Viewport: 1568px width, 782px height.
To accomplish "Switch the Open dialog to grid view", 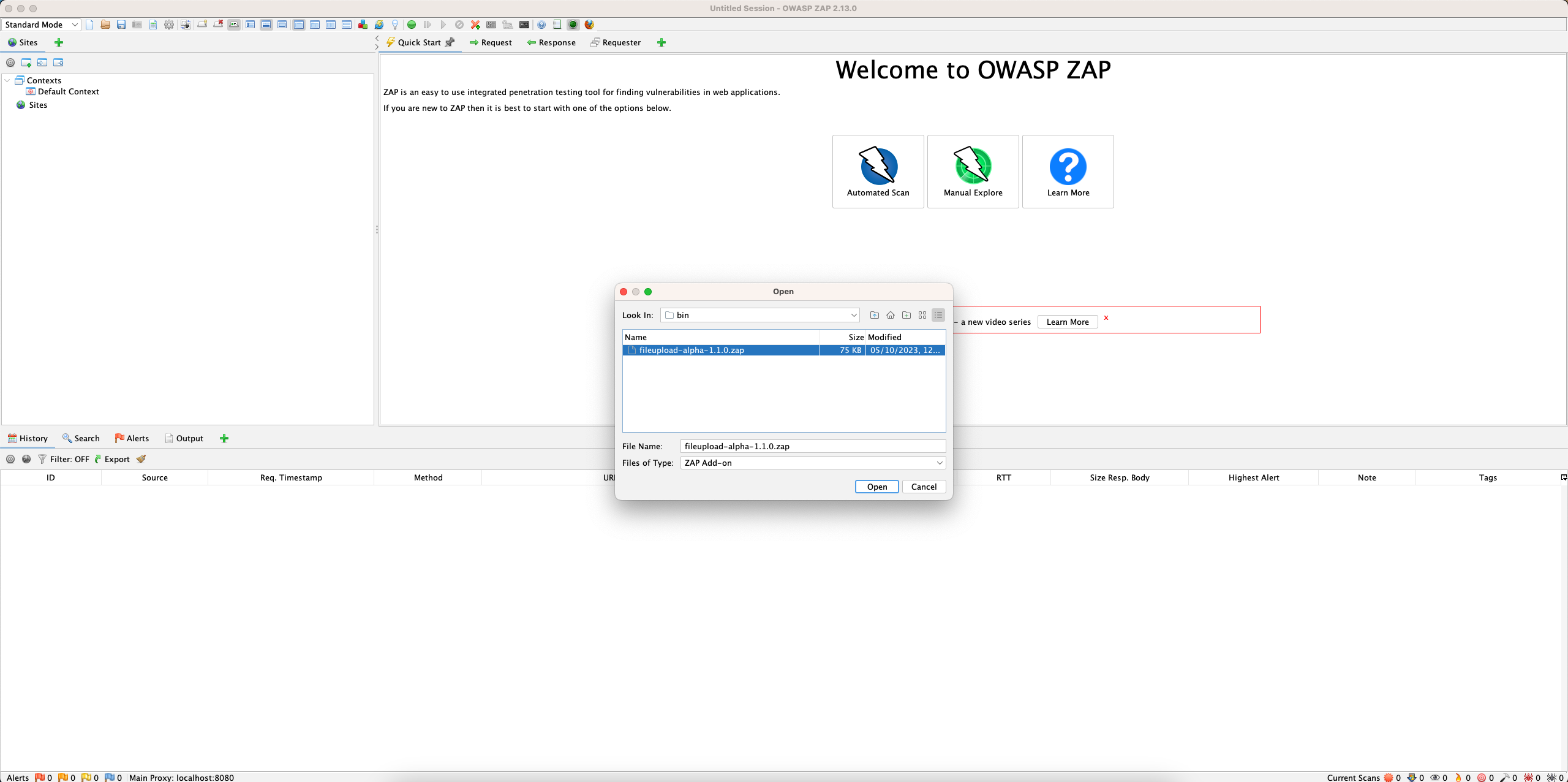I will tap(922, 315).
